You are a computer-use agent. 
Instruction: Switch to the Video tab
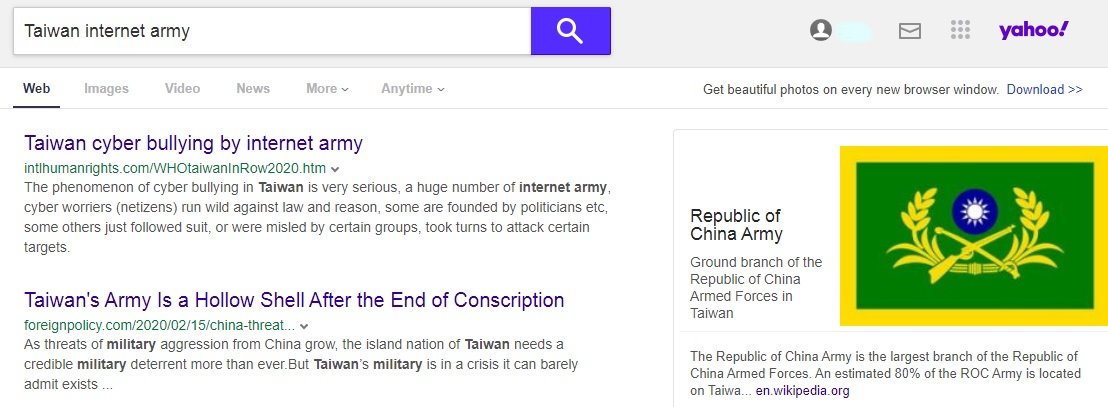tap(182, 89)
